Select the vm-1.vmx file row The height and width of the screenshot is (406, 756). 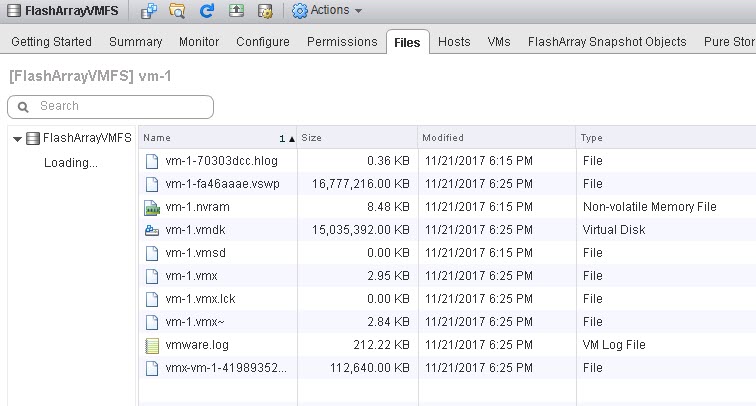point(447,276)
